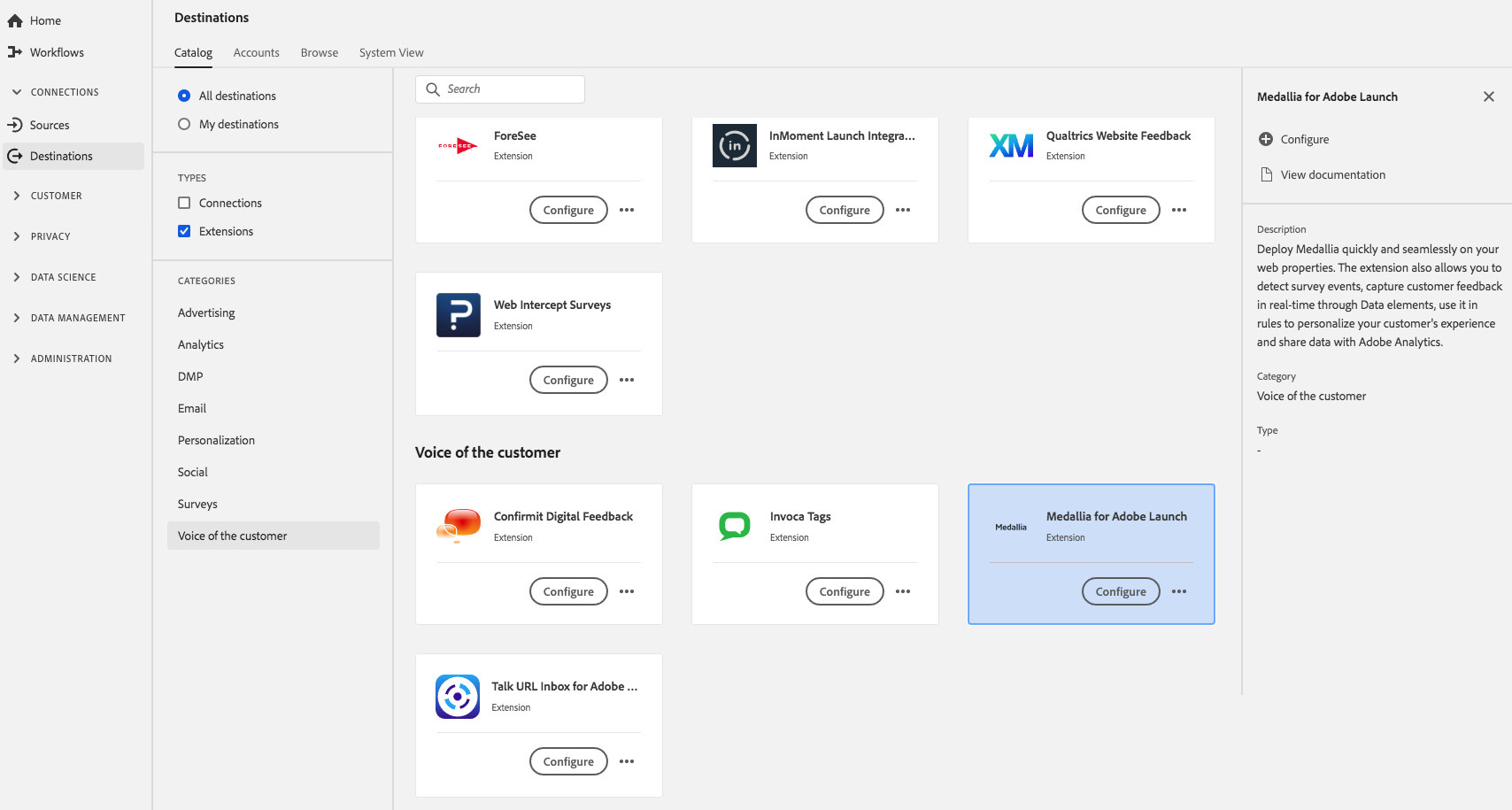Check the Connections type checkbox
Image resolution: width=1512 pixels, height=810 pixels.
click(184, 203)
